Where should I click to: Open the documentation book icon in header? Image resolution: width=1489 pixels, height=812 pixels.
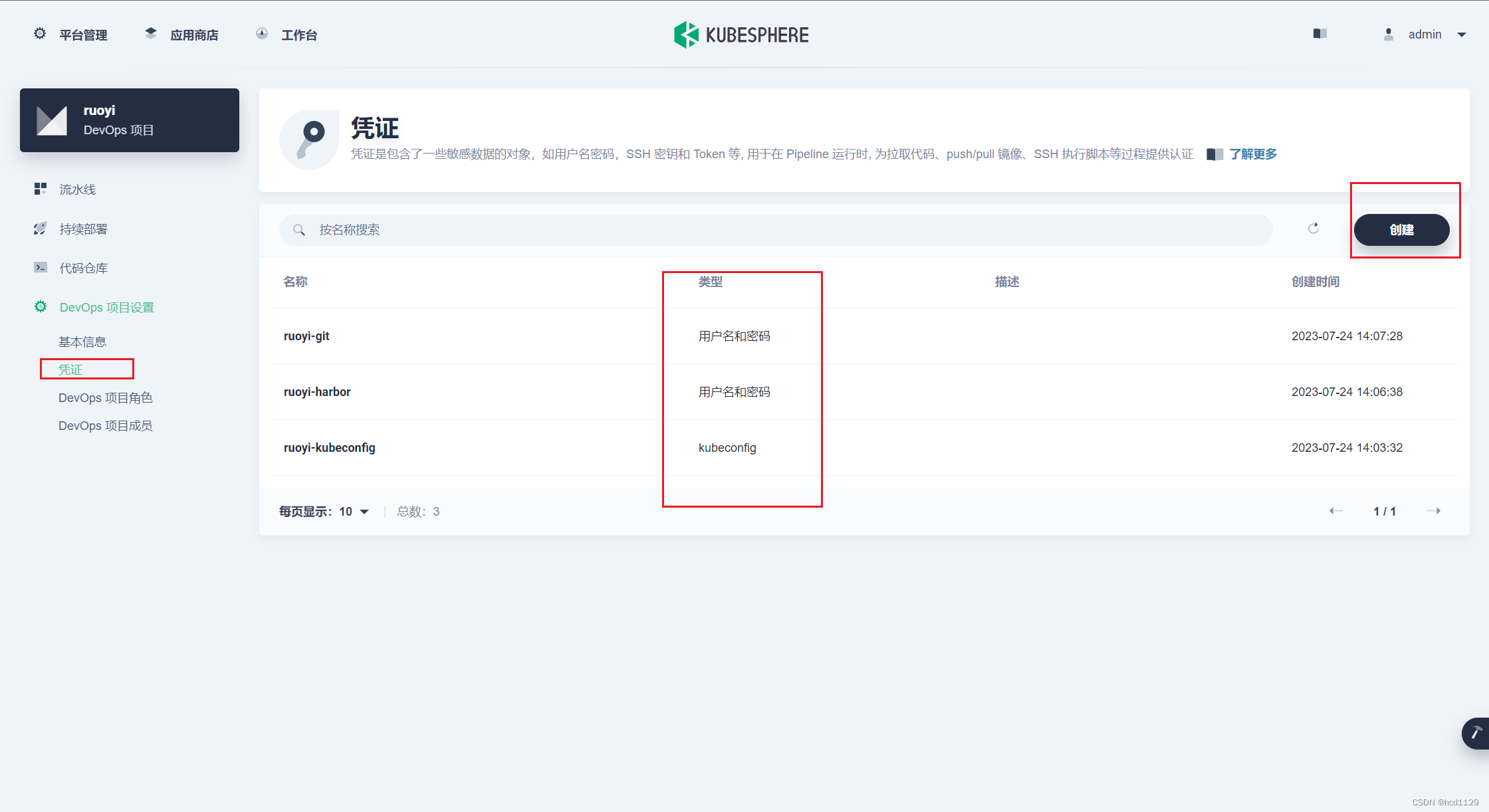[1320, 33]
